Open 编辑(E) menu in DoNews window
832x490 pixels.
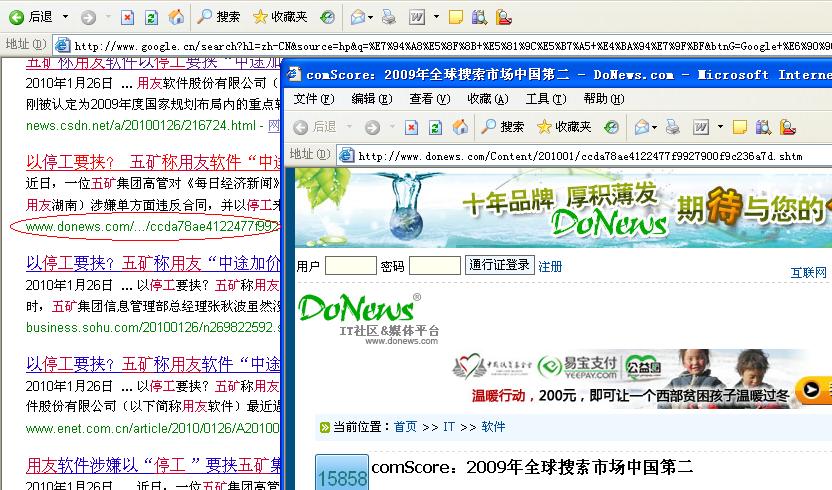[x=372, y=99]
